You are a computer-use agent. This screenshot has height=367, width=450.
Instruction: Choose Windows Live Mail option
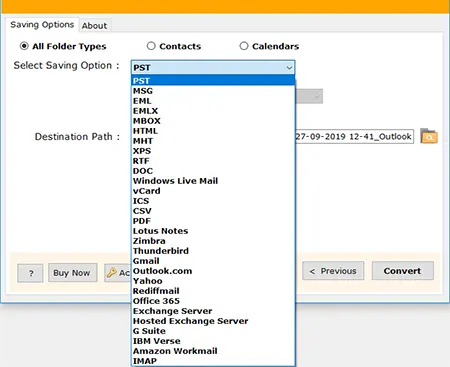coord(213,181)
